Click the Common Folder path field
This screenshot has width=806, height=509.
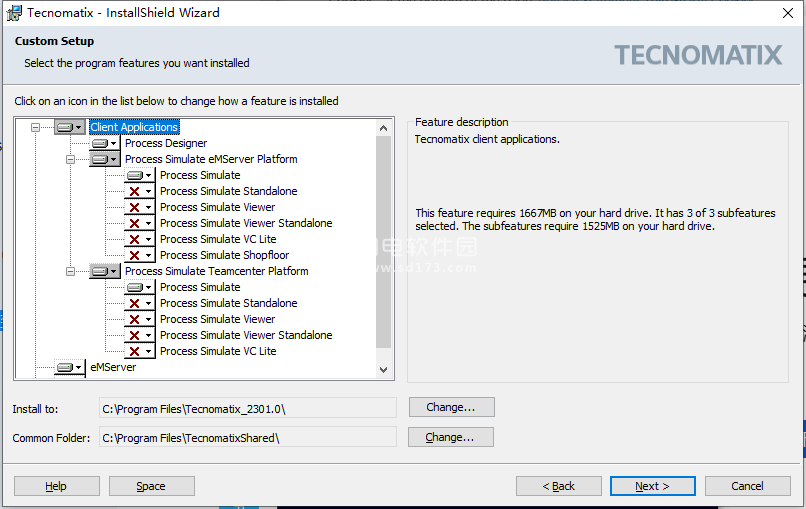point(248,438)
